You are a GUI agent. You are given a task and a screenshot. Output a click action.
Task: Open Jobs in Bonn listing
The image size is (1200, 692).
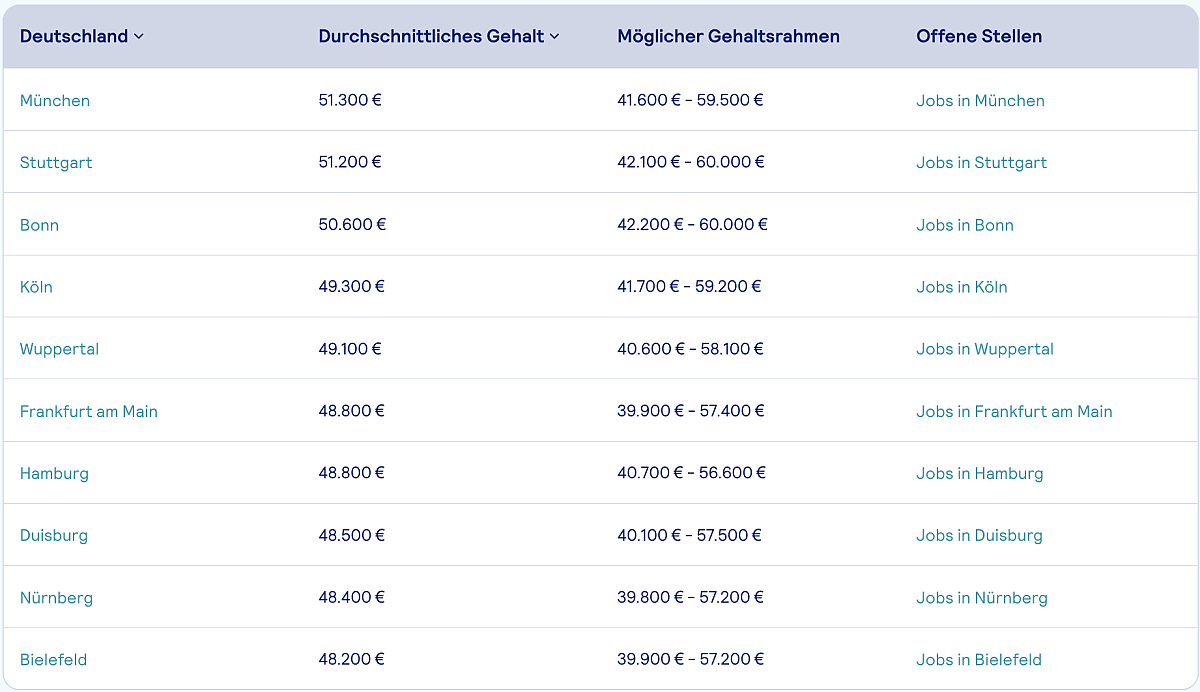click(x=964, y=225)
